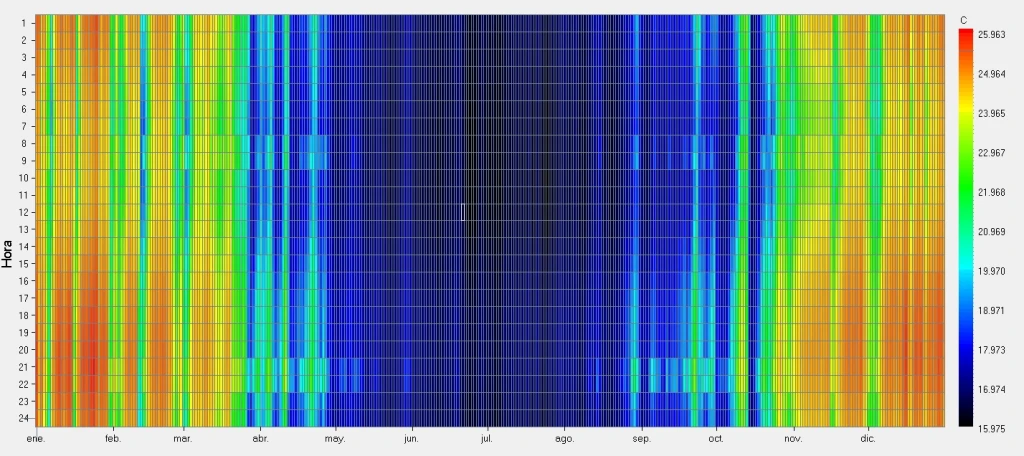Image resolution: width=1024 pixels, height=456 pixels.
Task: Select the 'abr.' label on the bottom axis
Action: [x=260, y=439]
